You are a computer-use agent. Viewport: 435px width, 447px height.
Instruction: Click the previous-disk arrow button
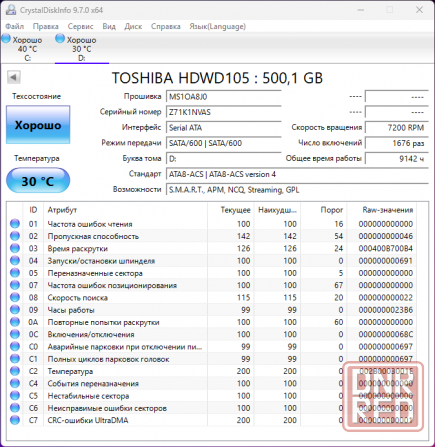[x=14, y=77]
